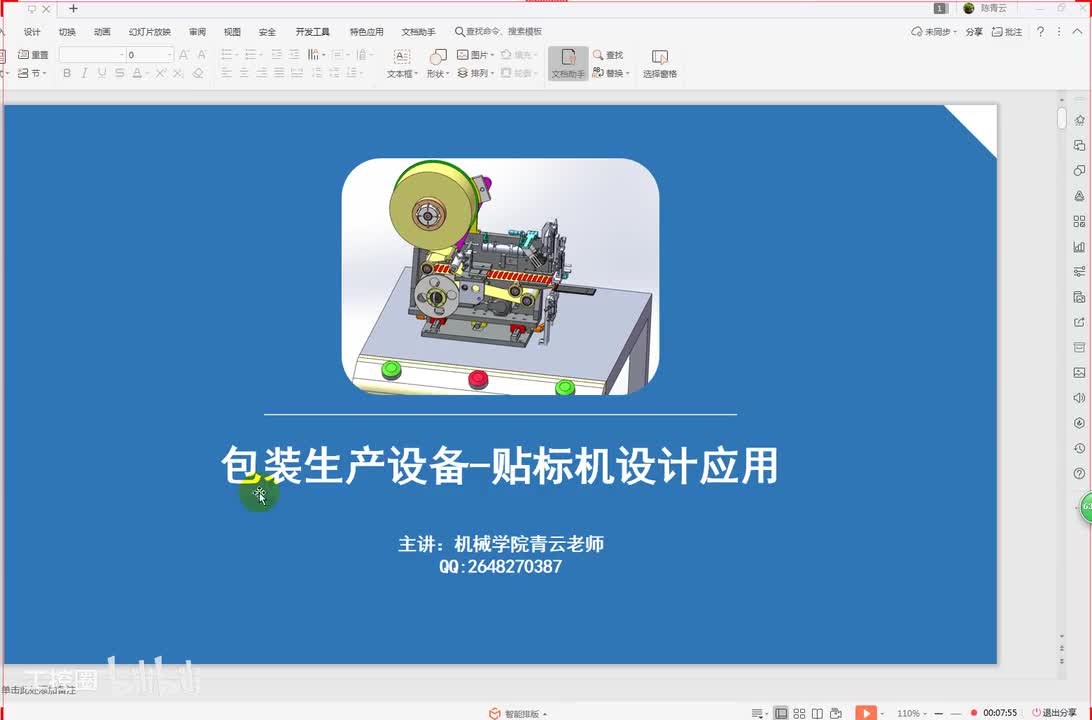
Task: Click the history clock icon in sidebar
Action: 1079,448
